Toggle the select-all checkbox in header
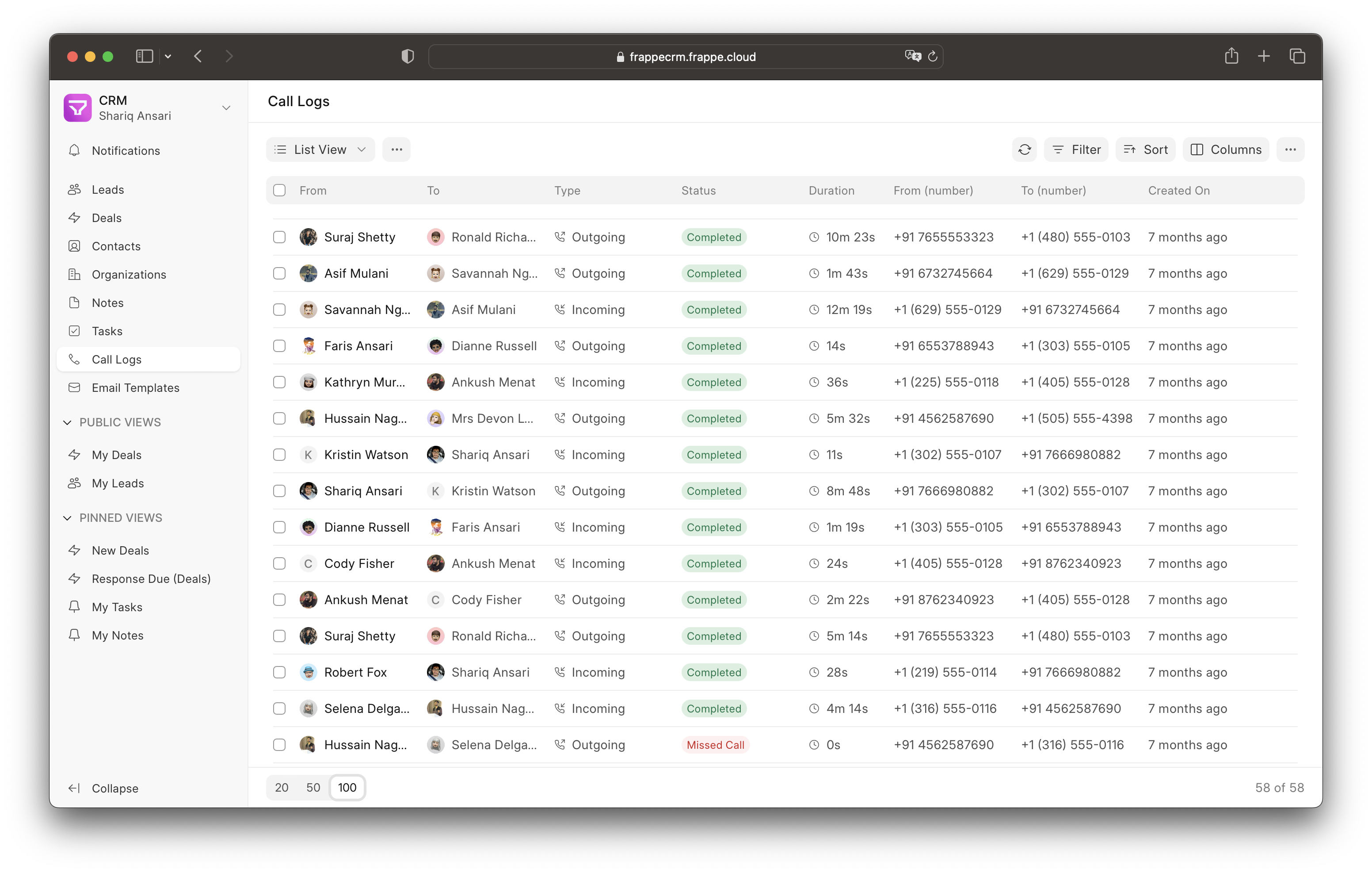The height and width of the screenshot is (873, 1372). tap(279, 191)
